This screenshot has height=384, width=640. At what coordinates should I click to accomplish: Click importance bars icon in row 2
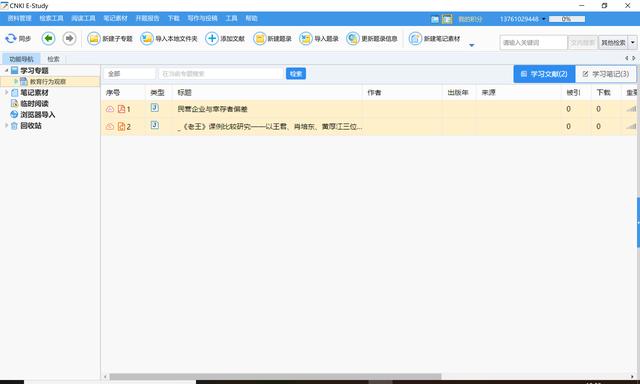[631, 127]
